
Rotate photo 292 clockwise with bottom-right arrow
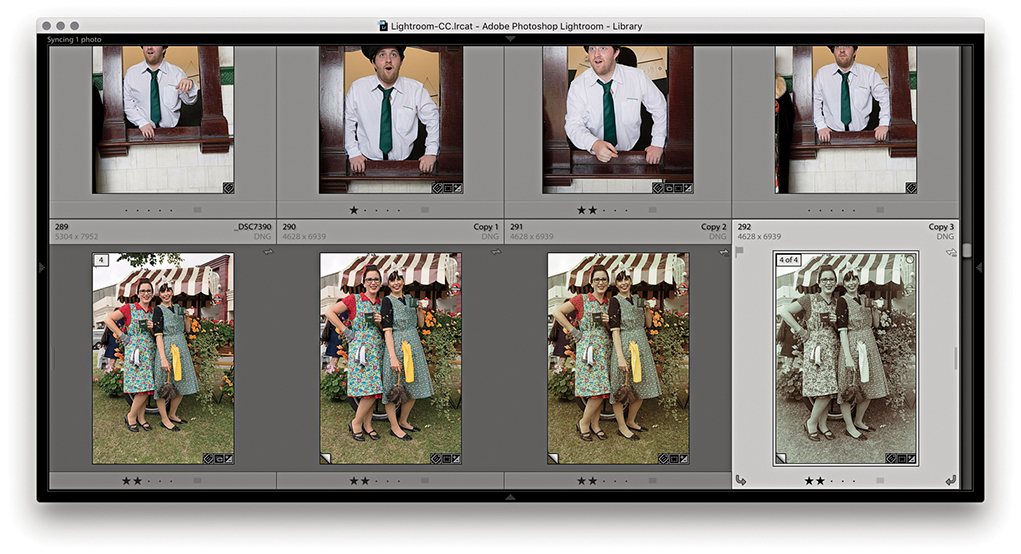pyautogui.click(x=950, y=480)
